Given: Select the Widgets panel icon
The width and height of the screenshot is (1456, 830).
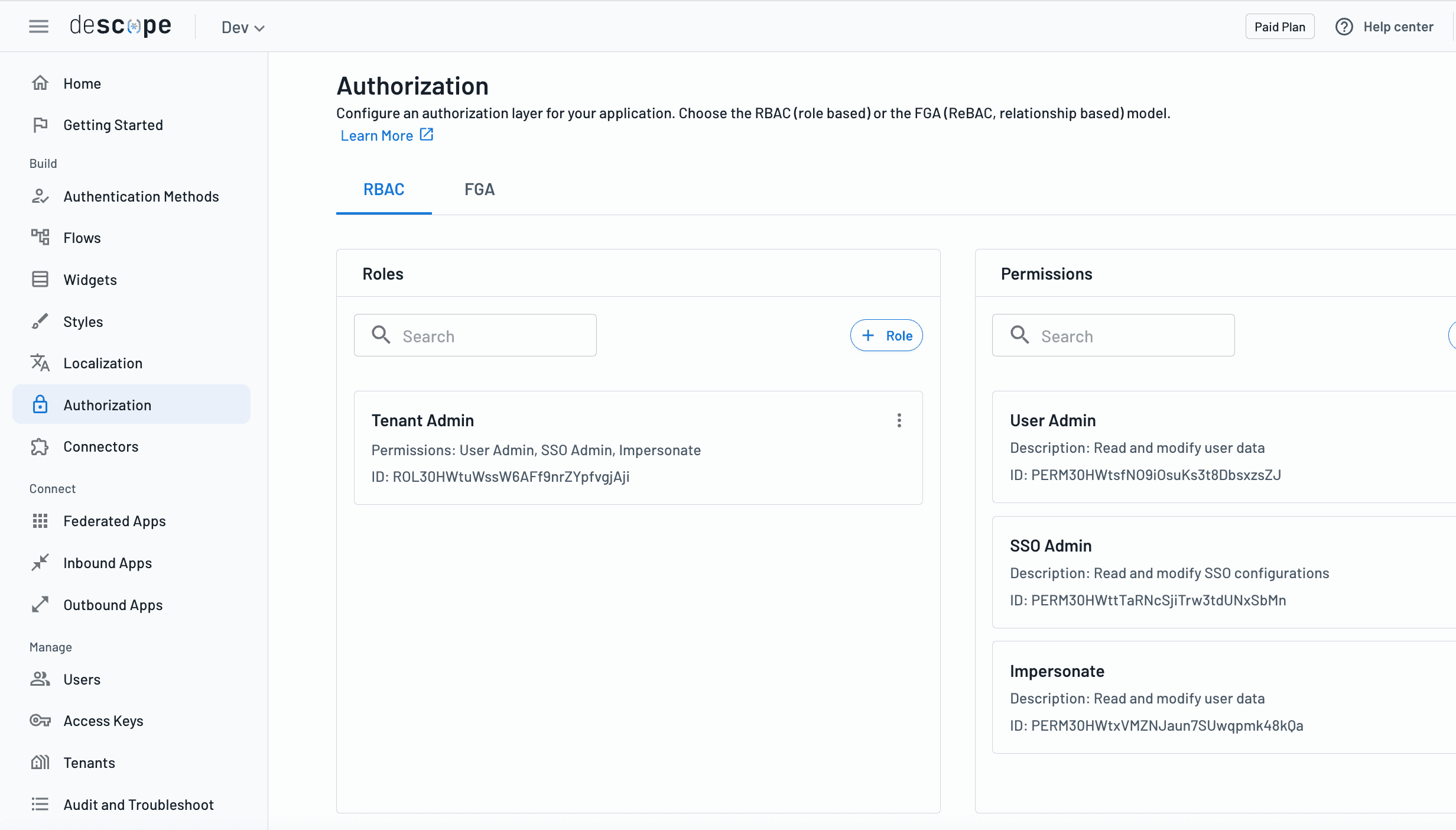Looking at the screenshot, I should pos(40,279).
